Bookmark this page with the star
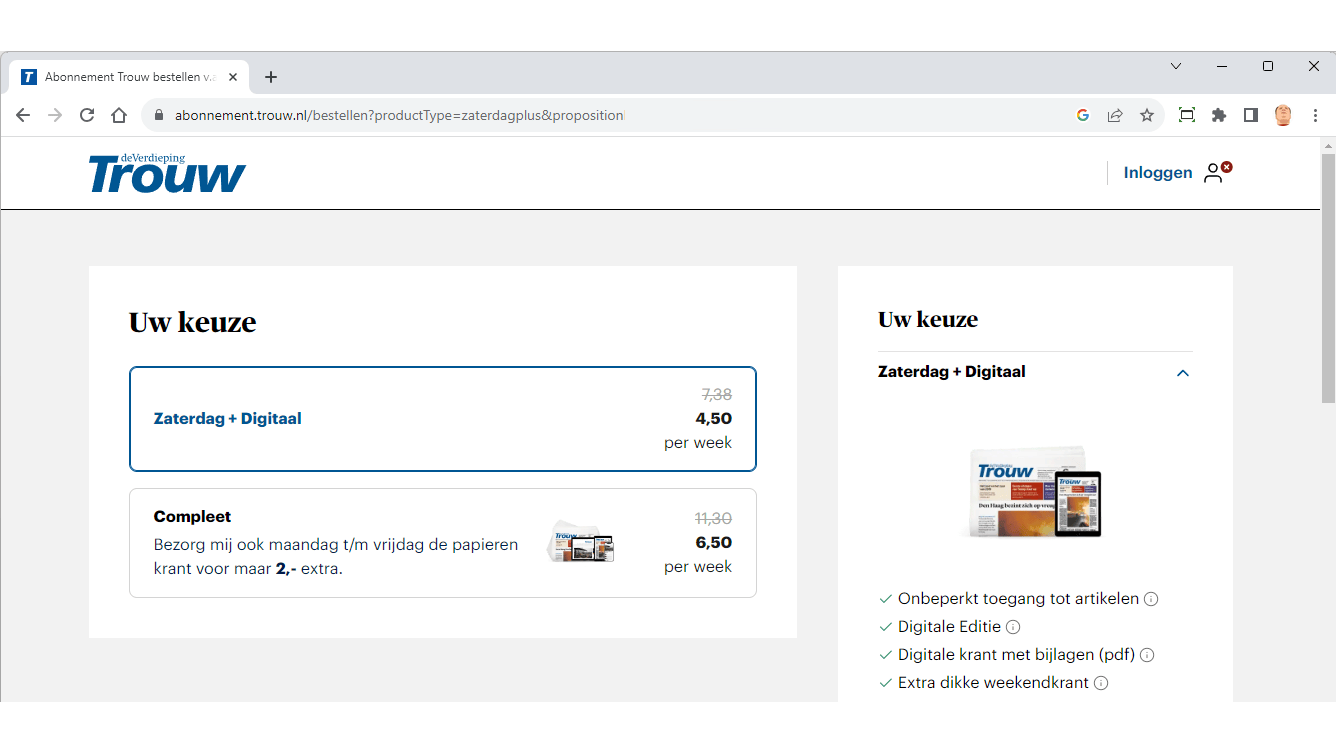This screenshot has width=1336, height=752. [x=1147, y=115]
